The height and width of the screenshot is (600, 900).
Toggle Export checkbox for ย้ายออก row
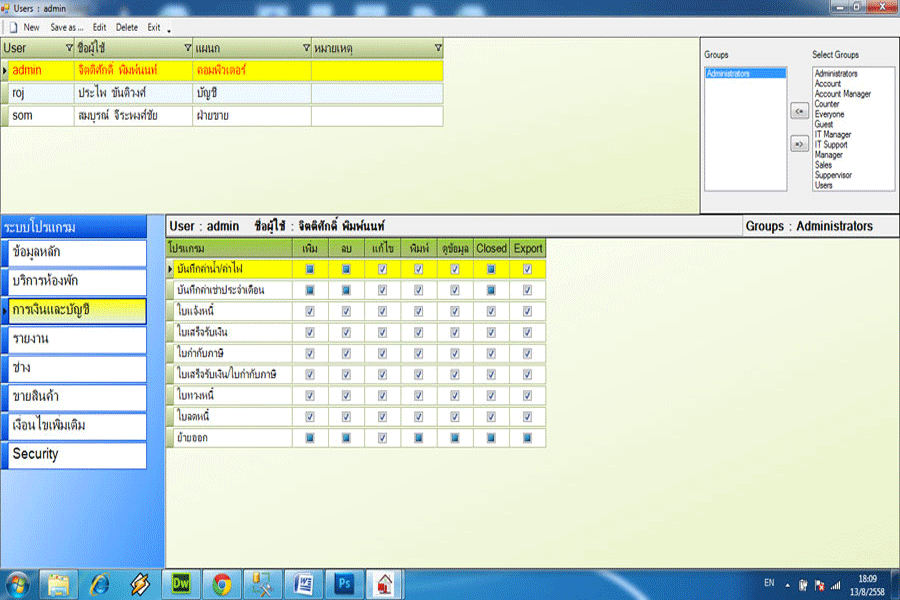pos(527,437)
